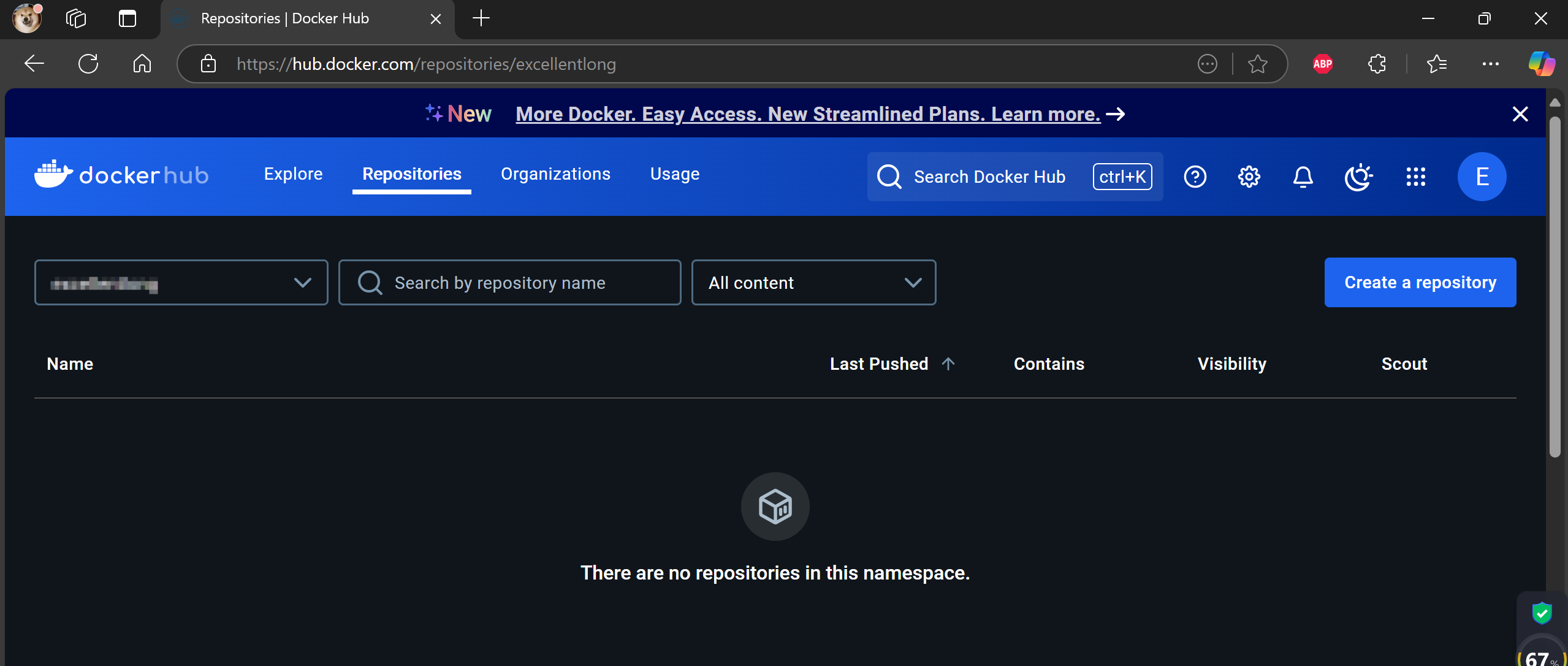Open the Copilot sidebar icon
The image size is (1568, 666).
point(1541,64)
